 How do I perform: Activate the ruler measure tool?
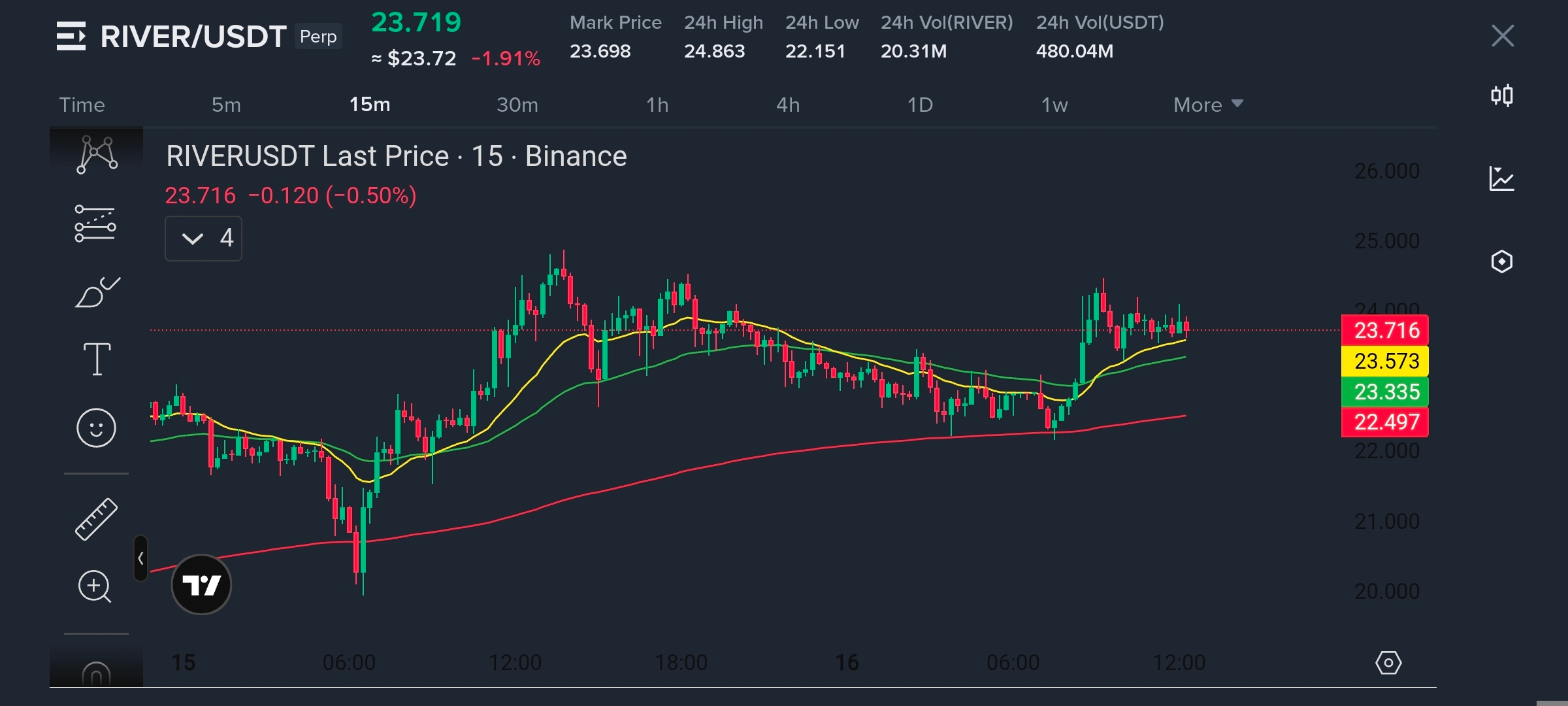click(96, 519)
